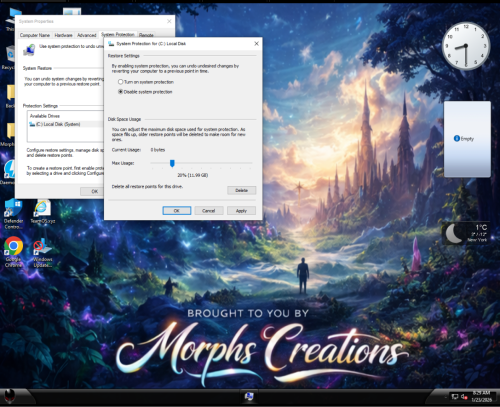Click the weather gadget moon icon
The width and height of the screenshot is (500, 407).
click(x=453, y=233)
